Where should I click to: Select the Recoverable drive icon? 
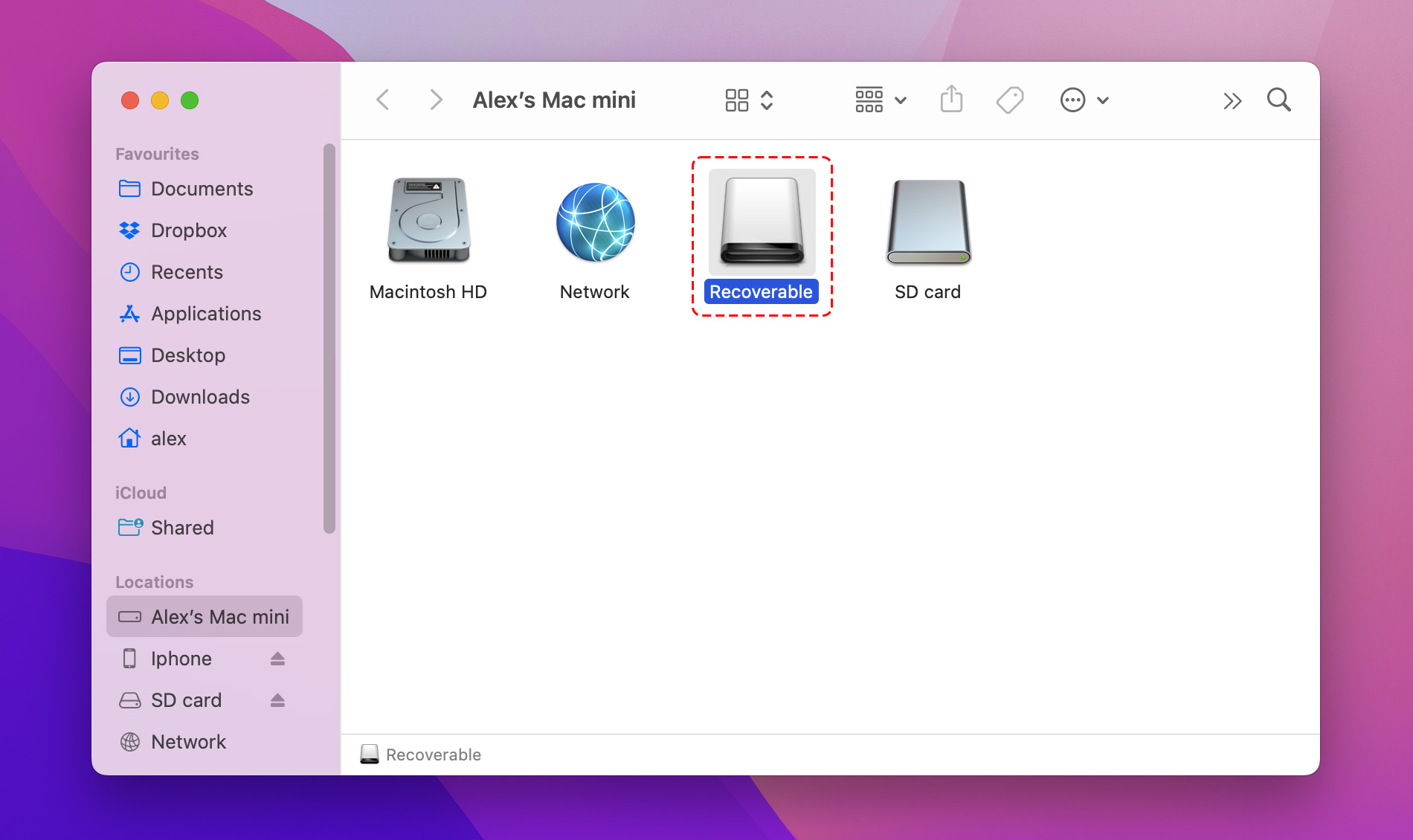(762, 222)
